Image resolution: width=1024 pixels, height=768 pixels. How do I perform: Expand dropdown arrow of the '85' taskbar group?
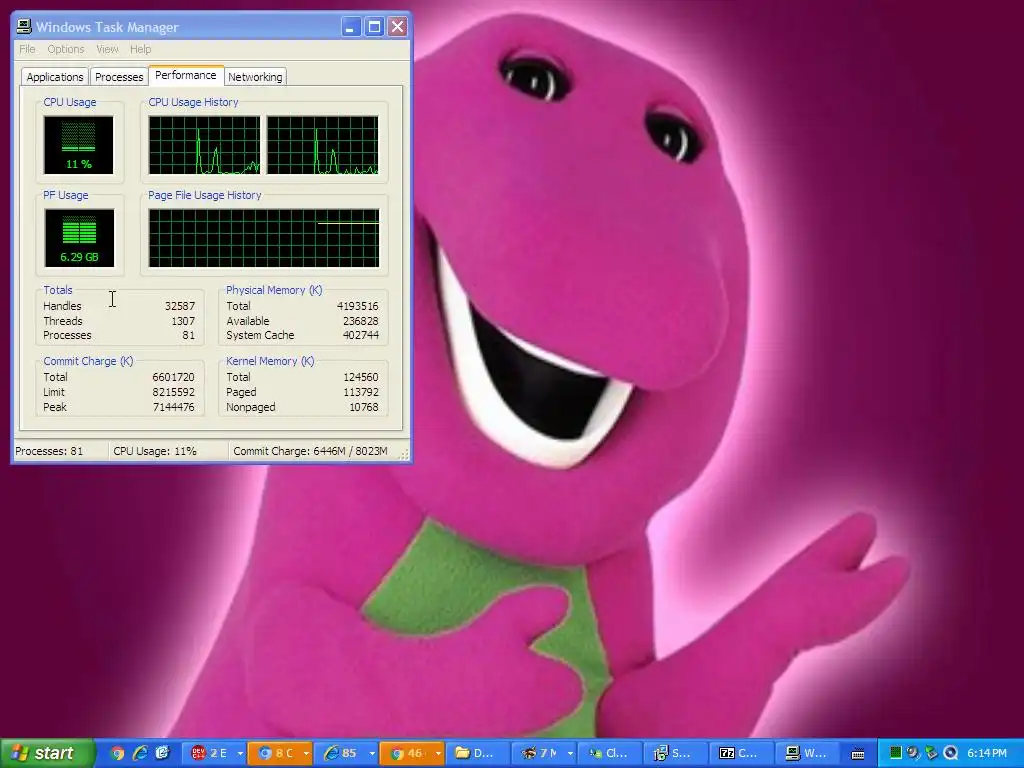(372, 754)
